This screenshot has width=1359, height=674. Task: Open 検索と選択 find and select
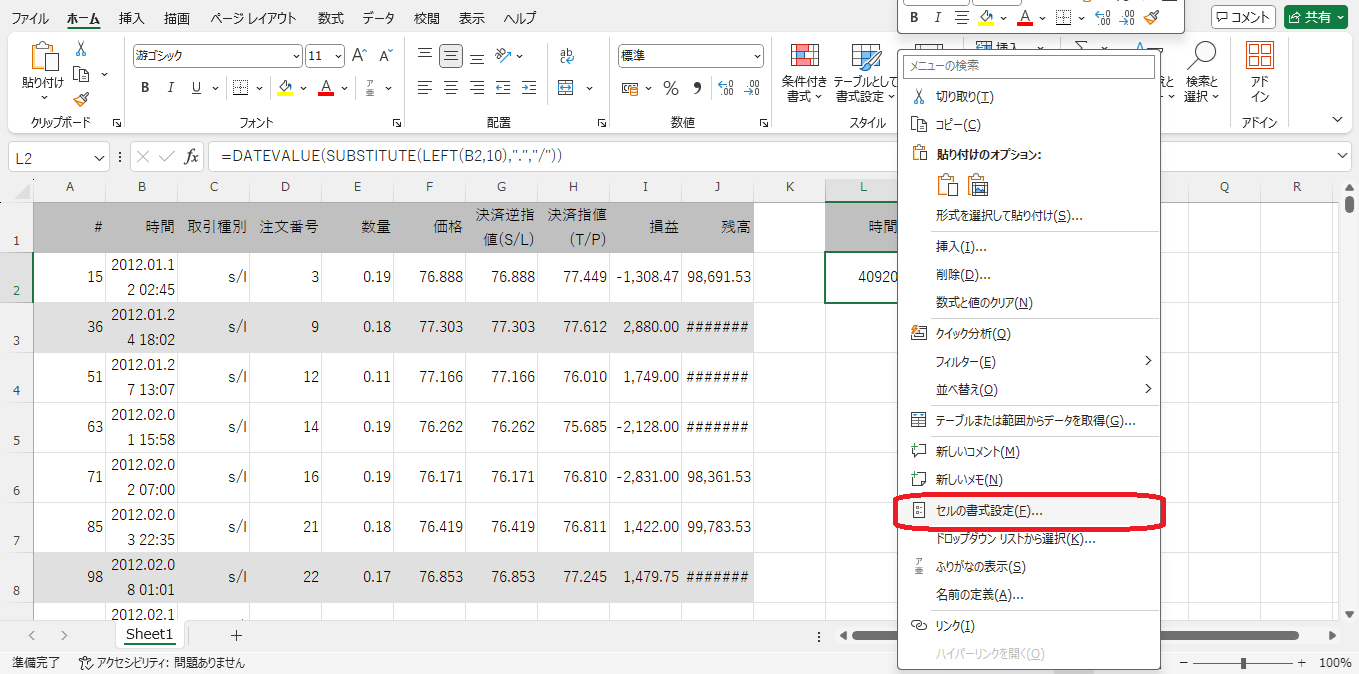[x=1201, y=74]
